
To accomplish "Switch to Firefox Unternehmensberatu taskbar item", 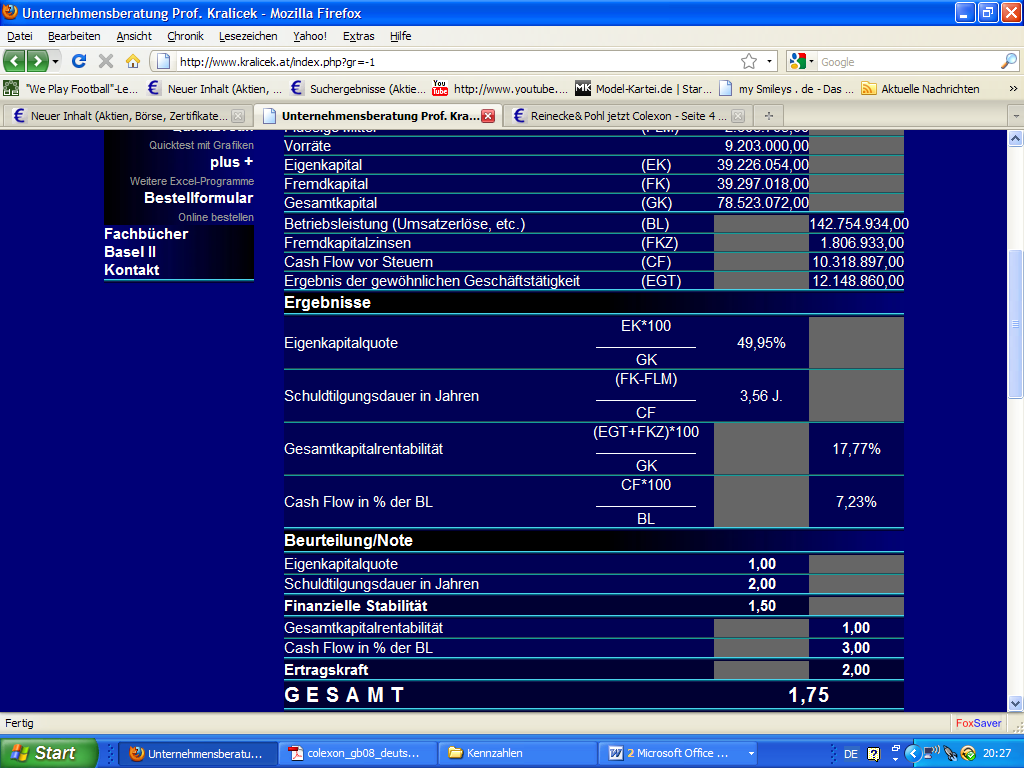I will coord(197,753).
